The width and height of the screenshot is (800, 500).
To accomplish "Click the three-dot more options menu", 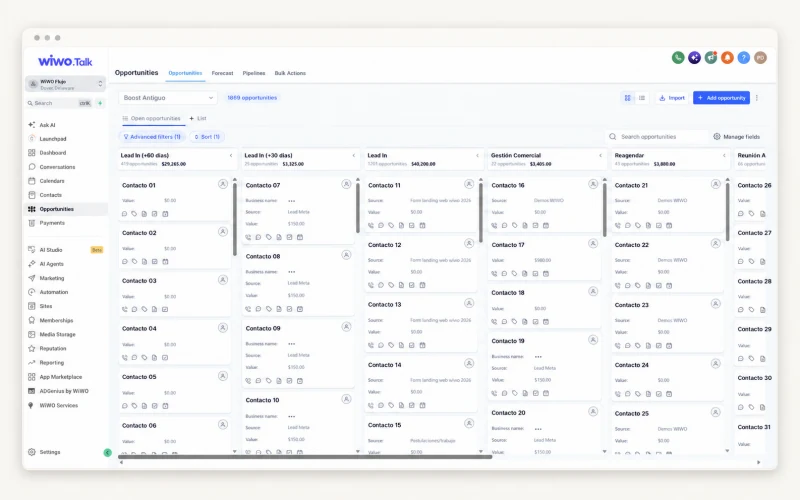I will (757, 98).
